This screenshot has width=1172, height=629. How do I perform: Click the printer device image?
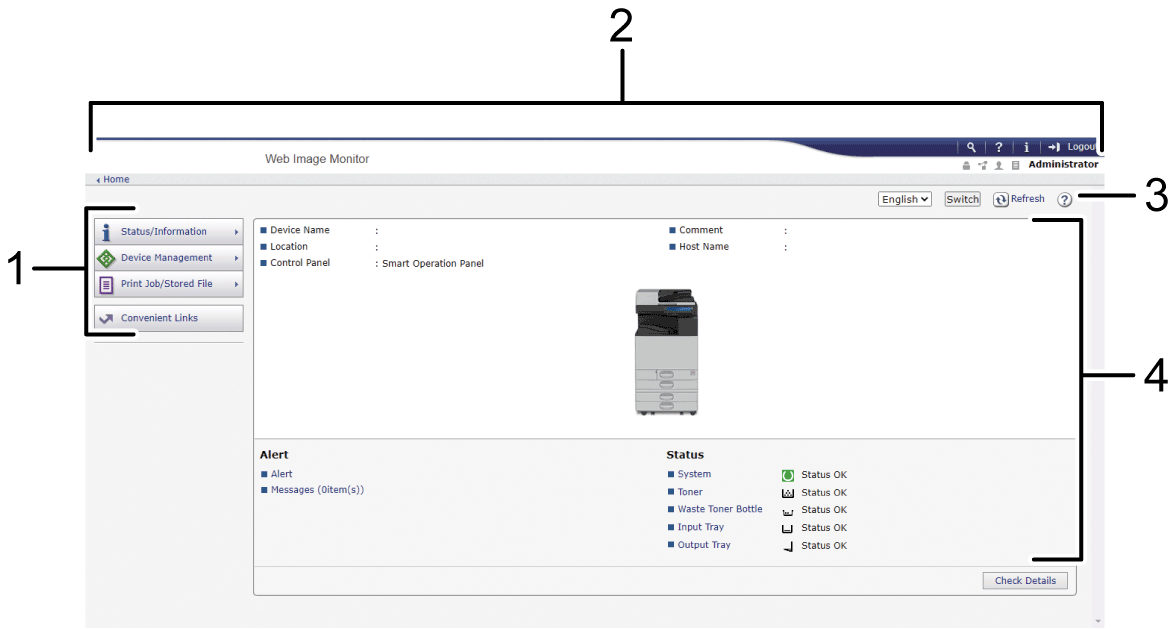666,352
